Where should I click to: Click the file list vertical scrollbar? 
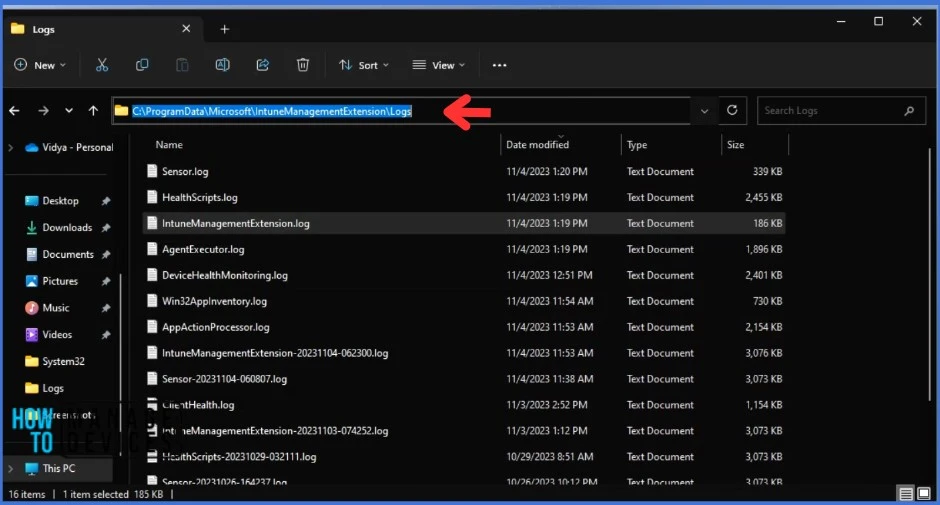click(930, 276)
